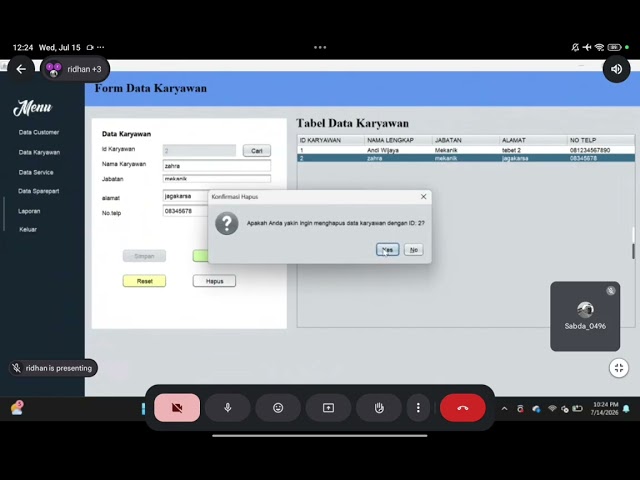Go back with the arrow button
The width and height of the screenshot is (640, 480).
coord(21,69)
